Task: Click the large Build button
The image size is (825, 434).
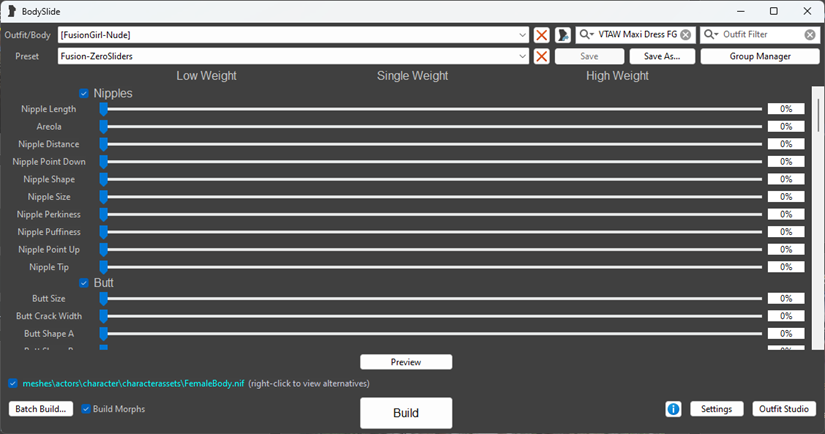Action: point(406,413)
